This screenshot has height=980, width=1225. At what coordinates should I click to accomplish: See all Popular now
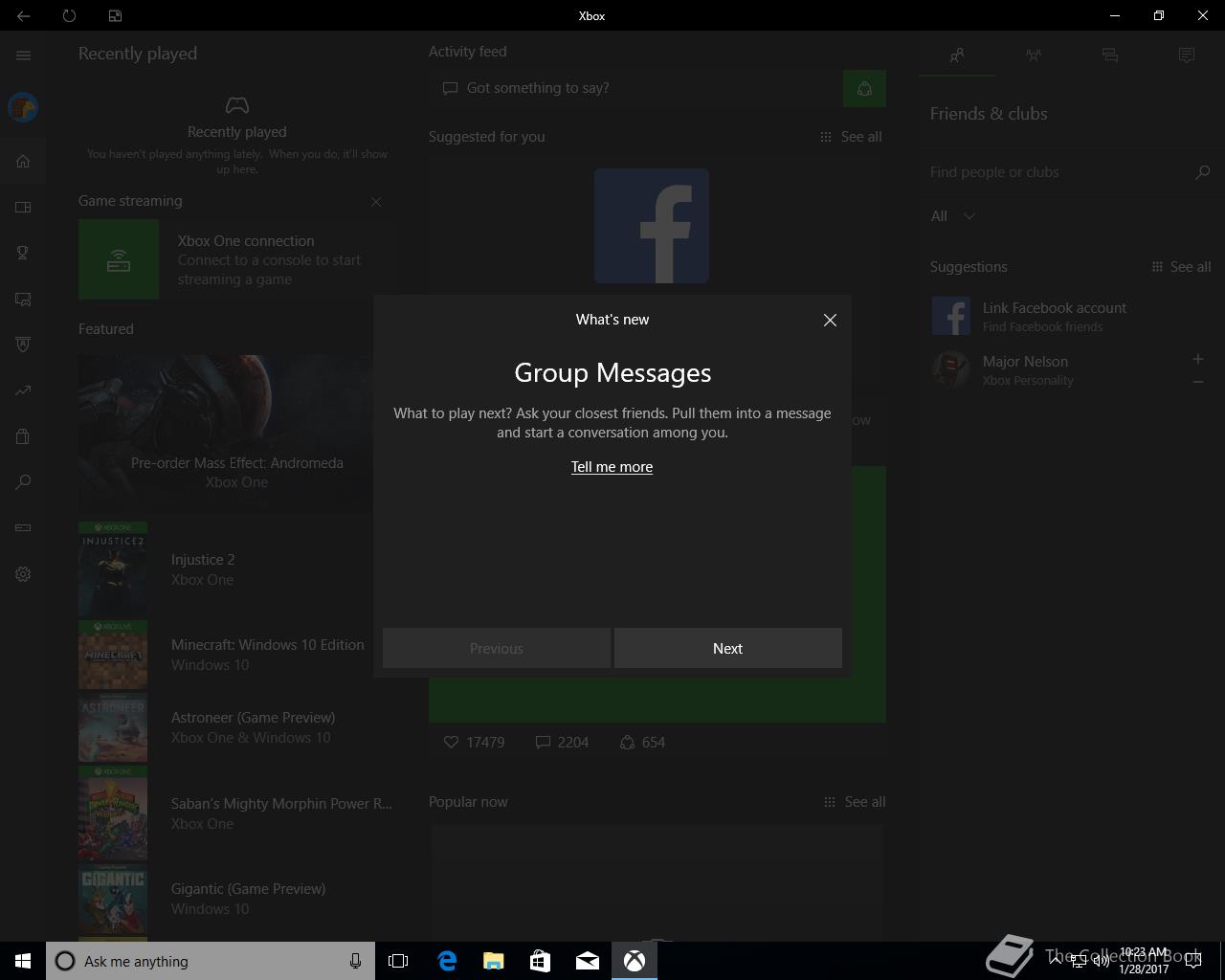pos(854,802)
